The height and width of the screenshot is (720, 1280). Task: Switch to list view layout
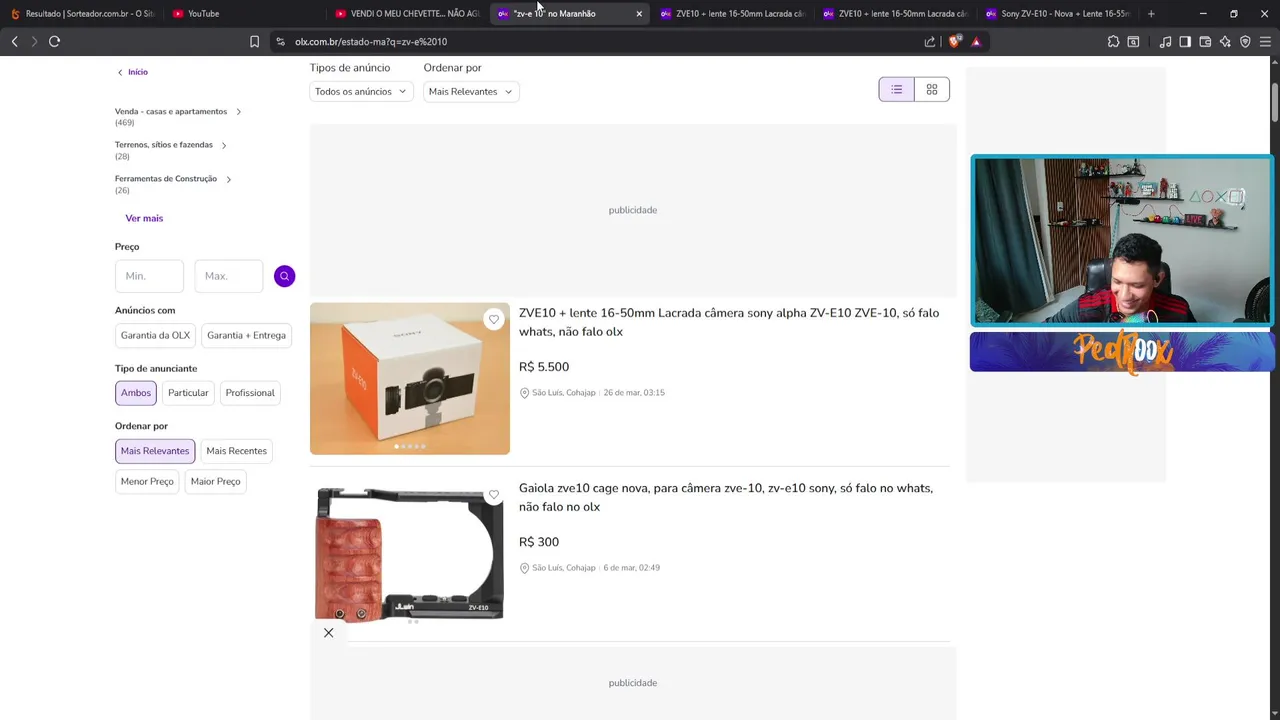click(896, 89)
